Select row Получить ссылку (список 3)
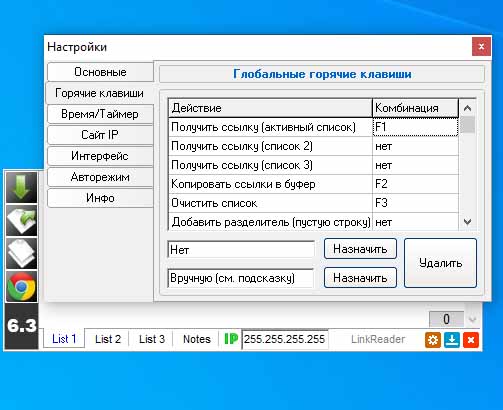The image size is (503, 410). point(313,165)
